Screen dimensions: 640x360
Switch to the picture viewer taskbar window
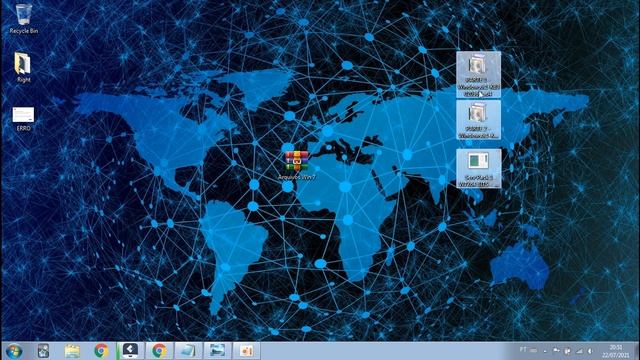(217, 351)
